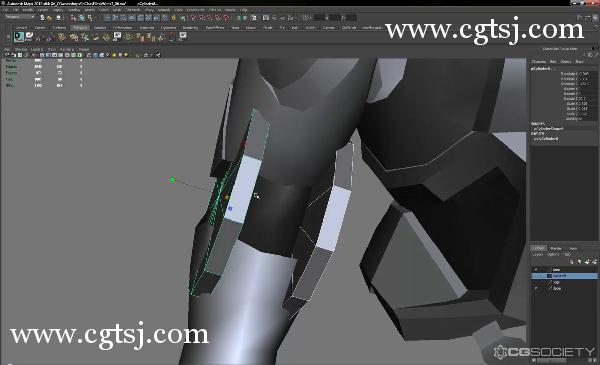Open the Channels menu in Channel Box
The image size is (600, 365).
click(x=539, y=62)
